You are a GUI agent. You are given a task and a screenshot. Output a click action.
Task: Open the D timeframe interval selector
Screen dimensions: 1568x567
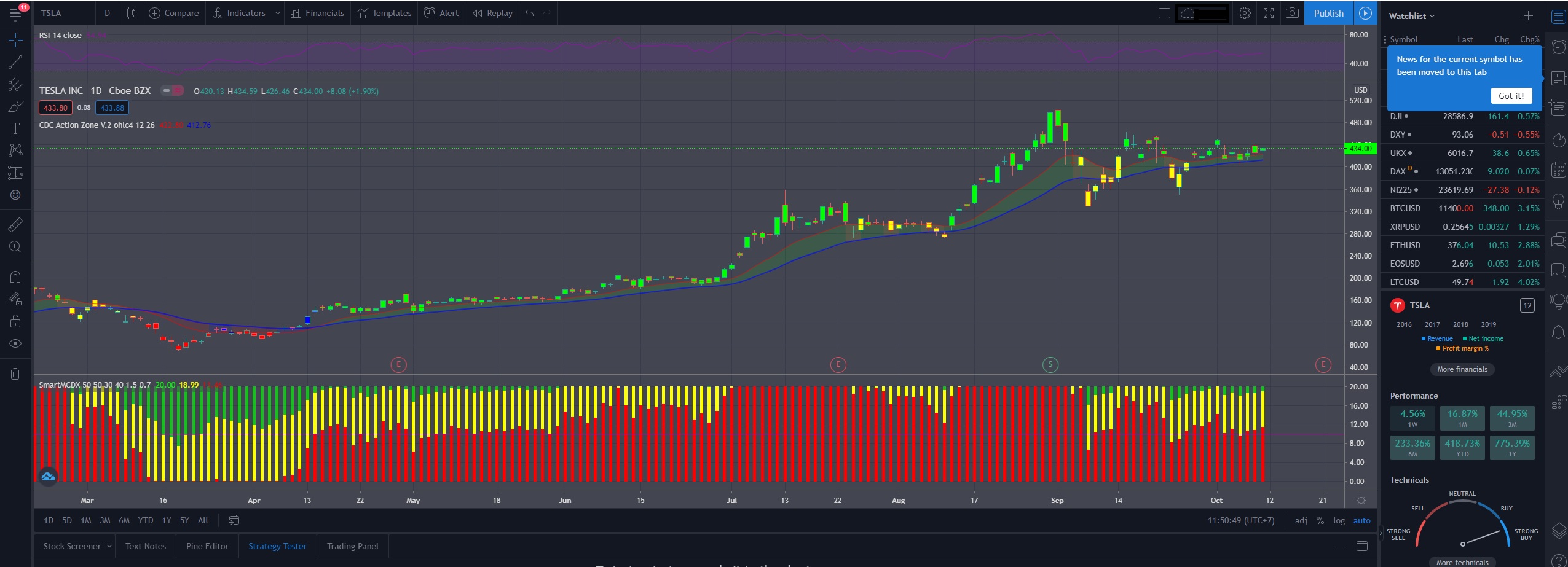(108, 13)
